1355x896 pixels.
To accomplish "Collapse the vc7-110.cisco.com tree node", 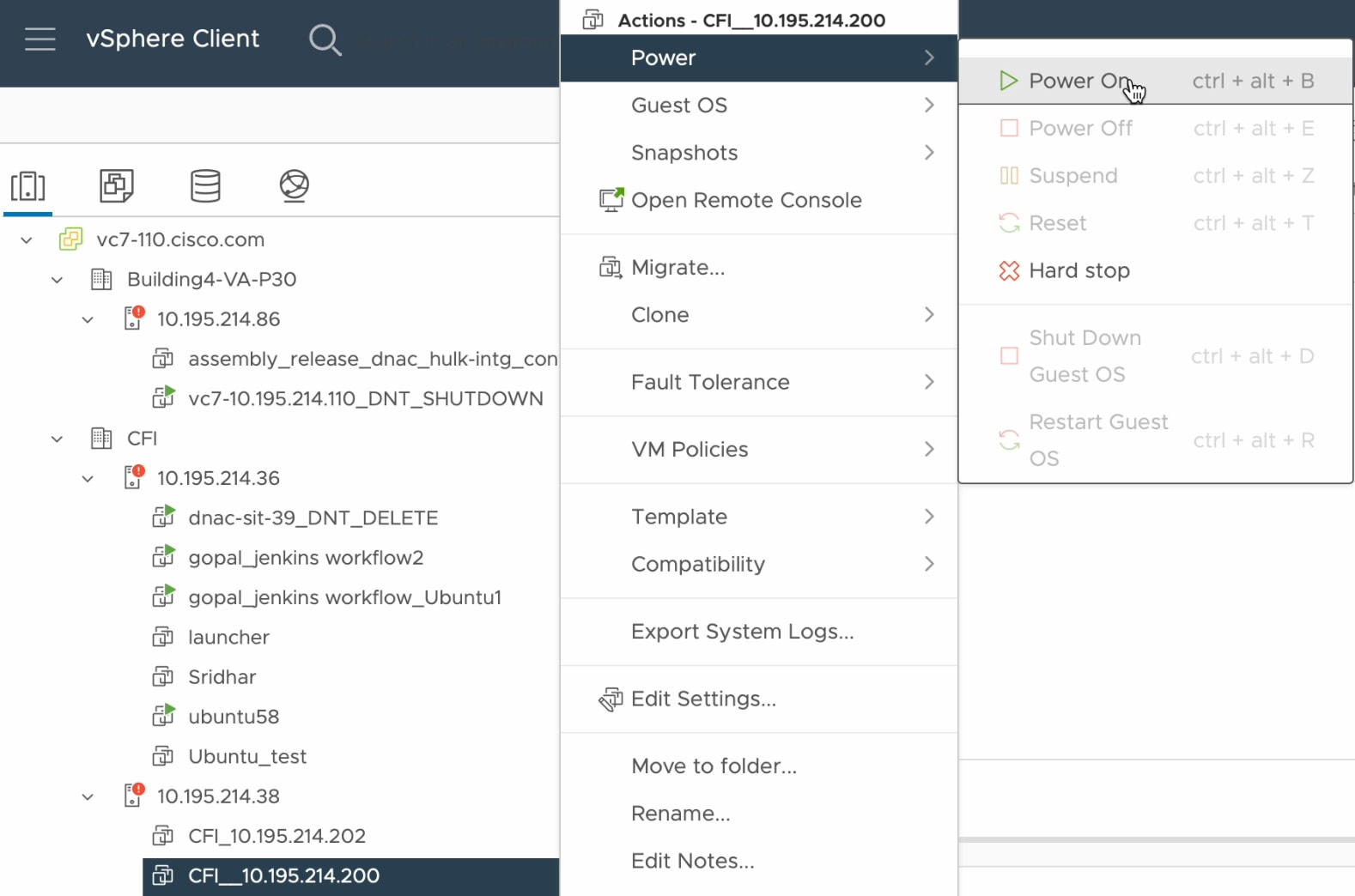I will (27, 239).
